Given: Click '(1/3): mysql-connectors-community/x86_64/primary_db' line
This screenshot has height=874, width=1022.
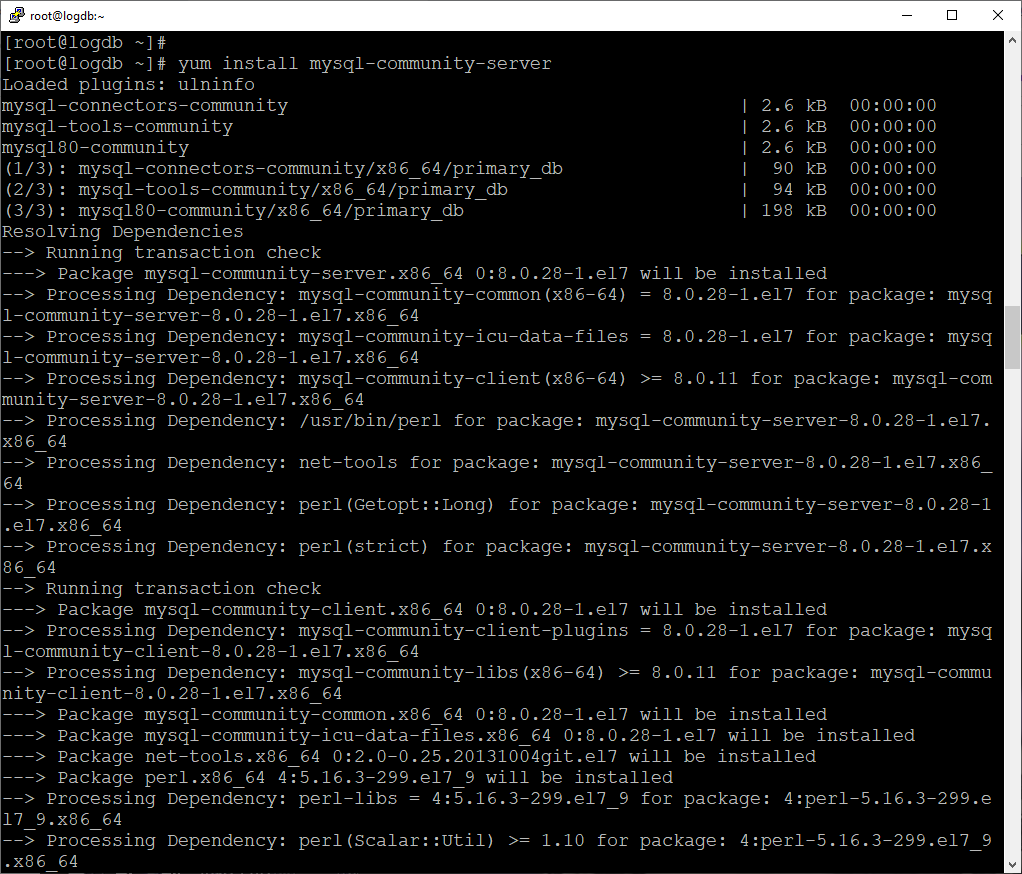Looking at the screenshot, I should 469,169.
